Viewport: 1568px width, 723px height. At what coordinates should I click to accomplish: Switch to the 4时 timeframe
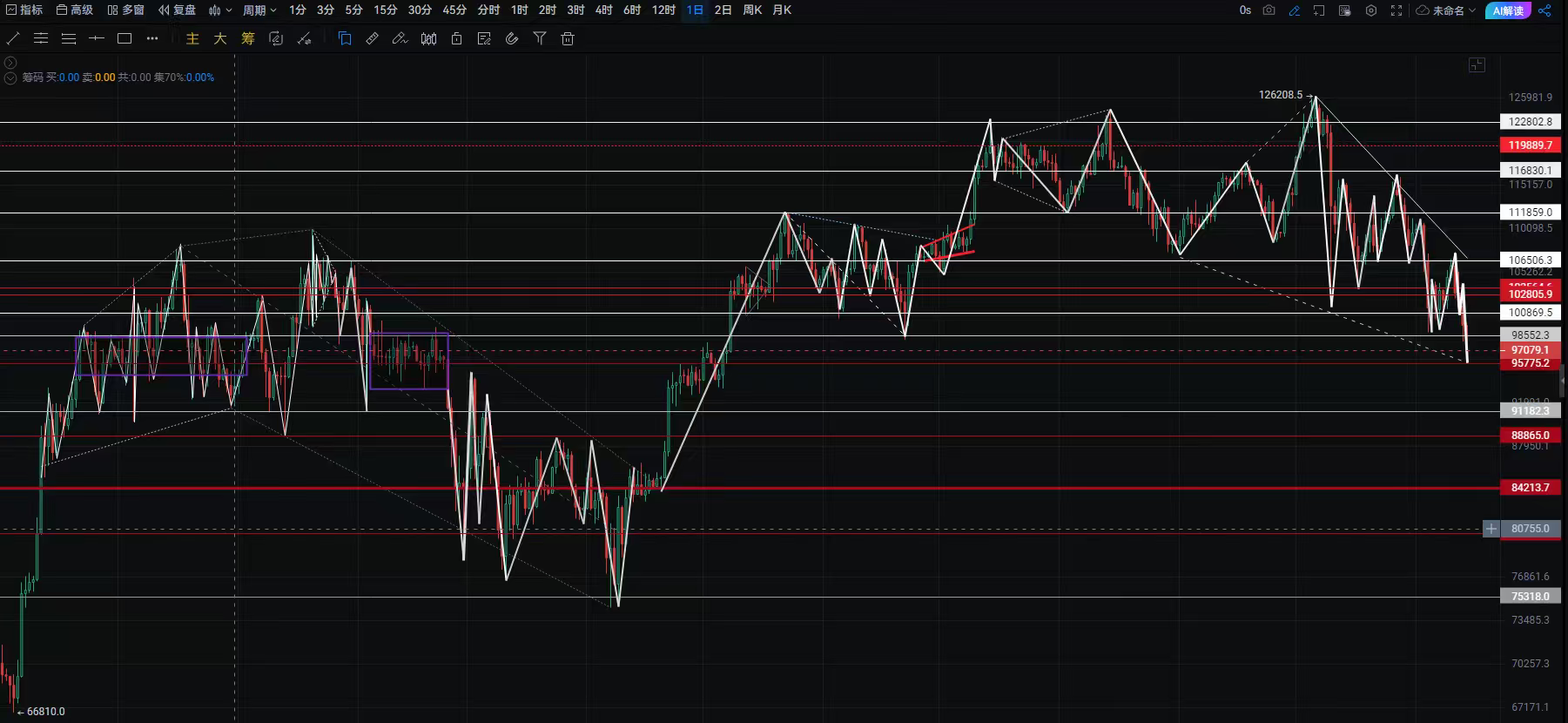tap(603, 10)
